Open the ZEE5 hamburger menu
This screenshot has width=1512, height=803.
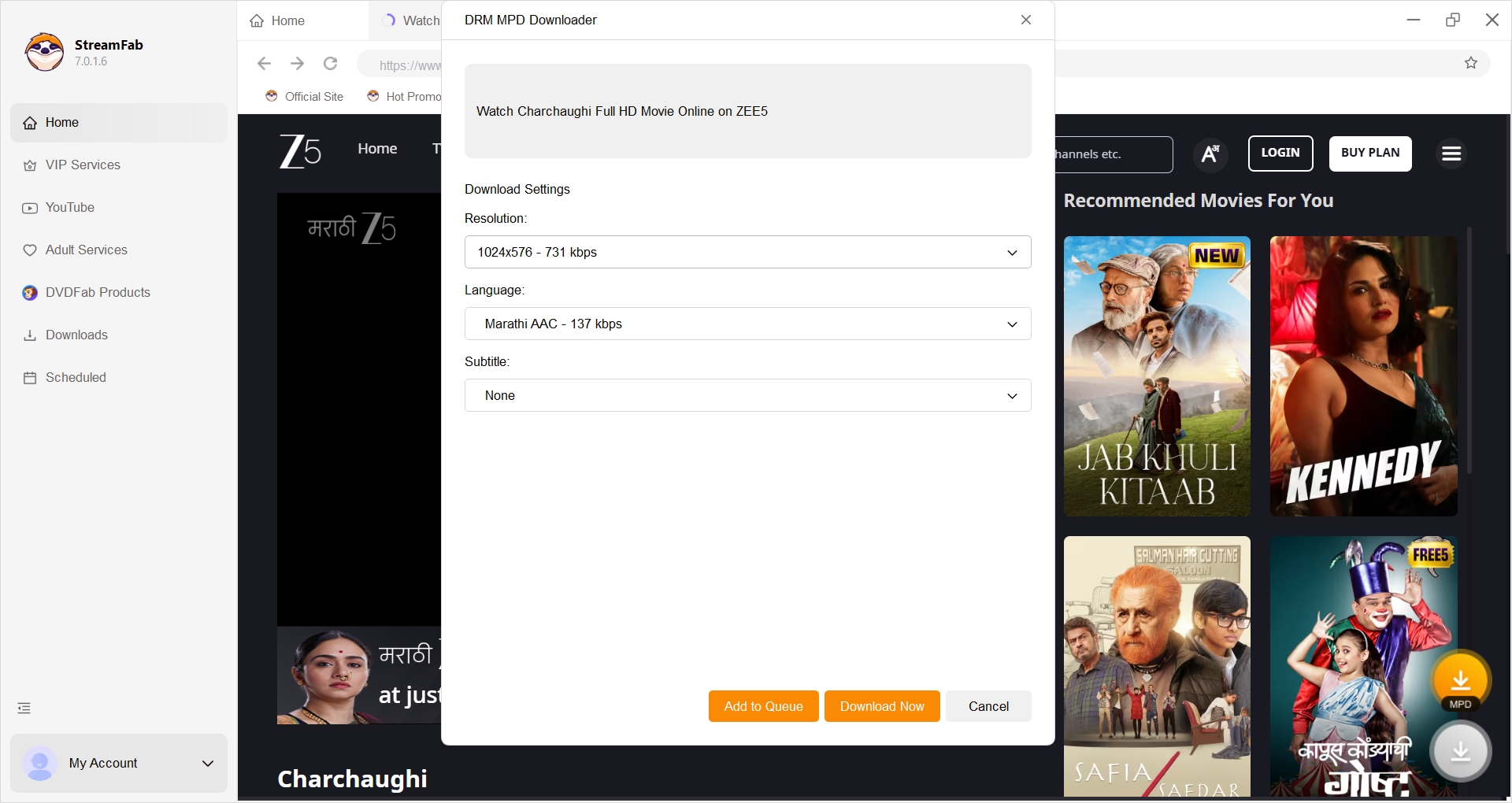point(1451,154)
